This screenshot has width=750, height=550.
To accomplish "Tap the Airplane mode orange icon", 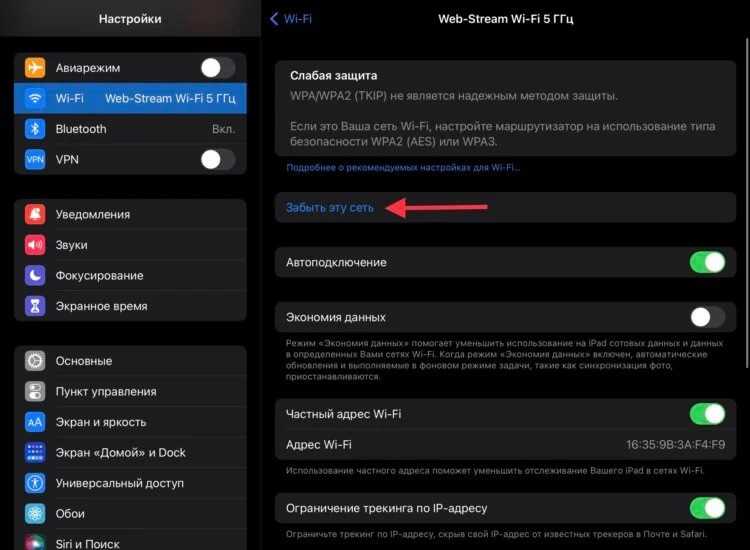I will tap(35, 68).
